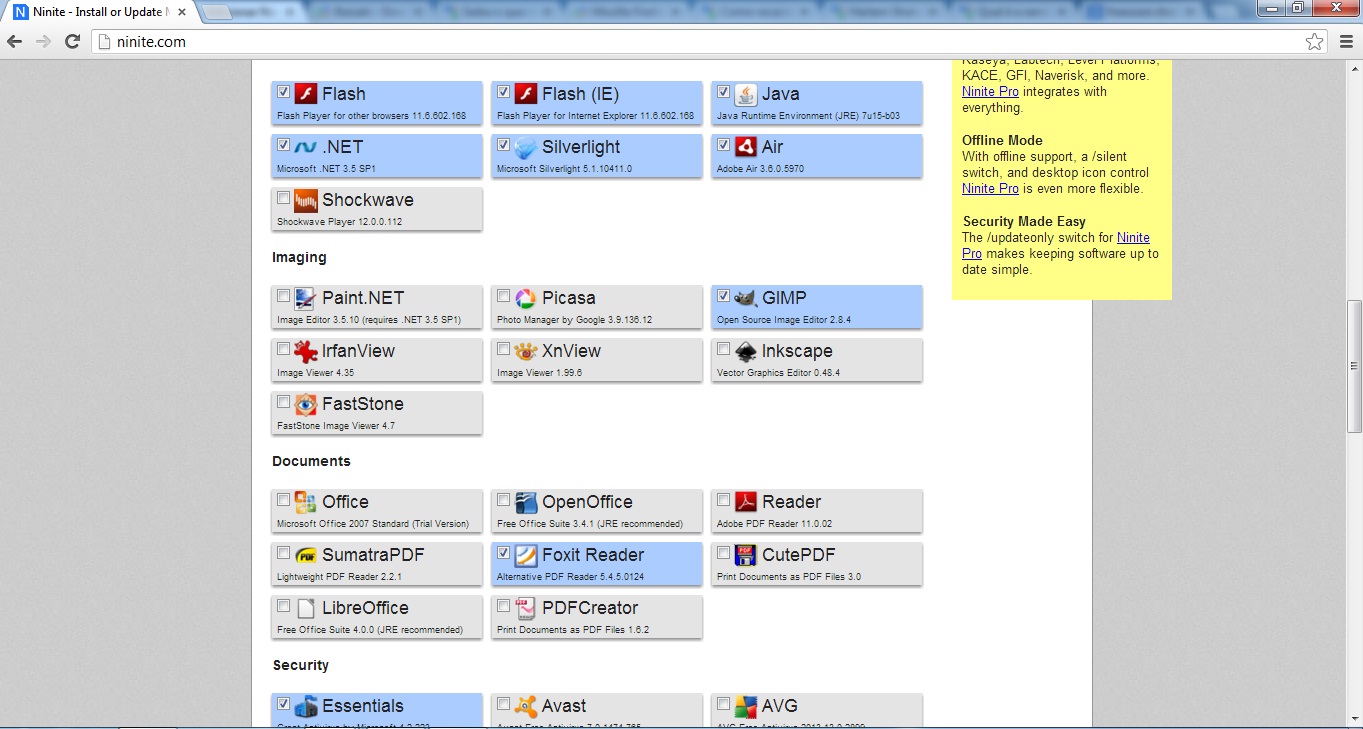Click the browser reload icon

click(72, 41)
